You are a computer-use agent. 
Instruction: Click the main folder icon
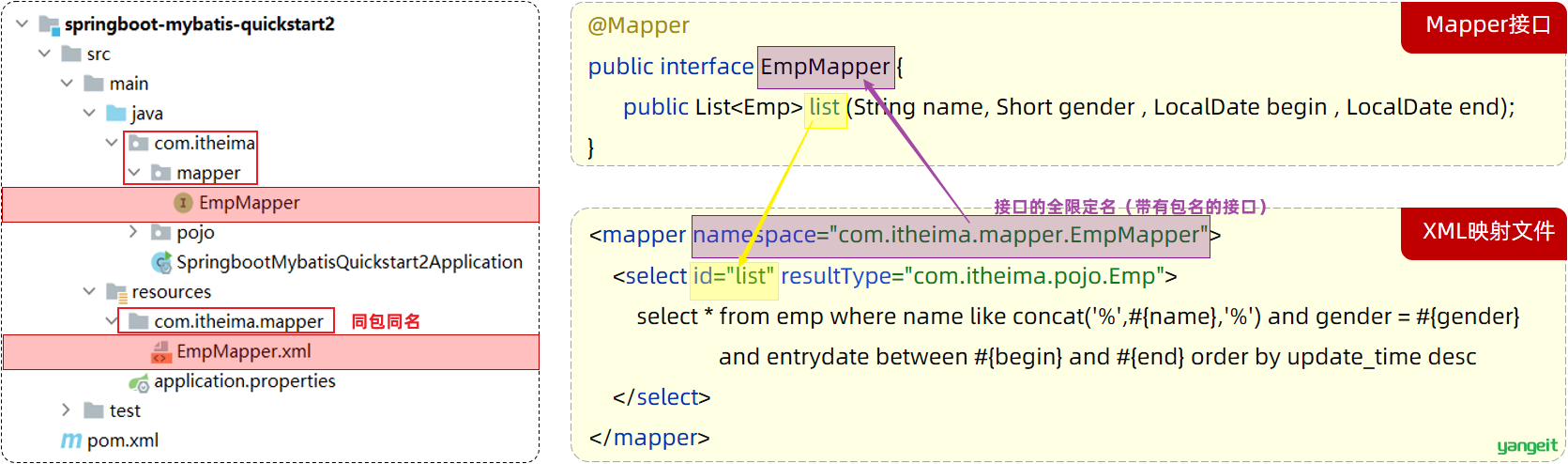(x=94, y=84)
